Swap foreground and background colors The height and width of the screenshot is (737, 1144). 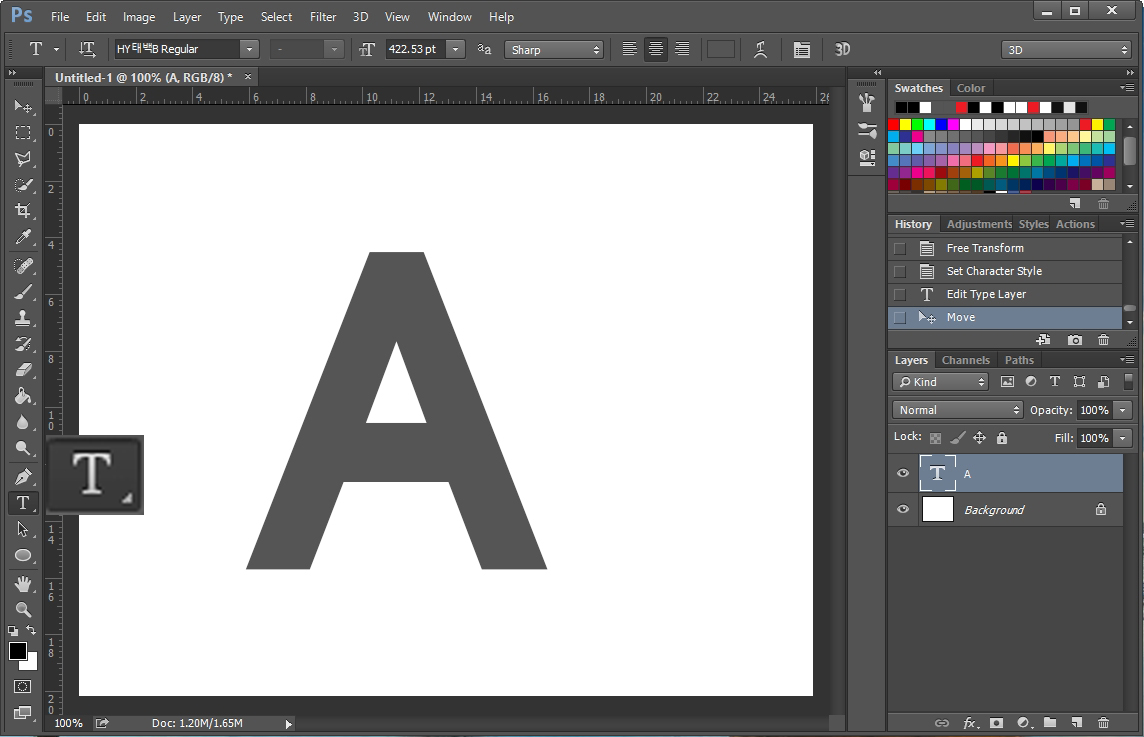click(31, 630)
